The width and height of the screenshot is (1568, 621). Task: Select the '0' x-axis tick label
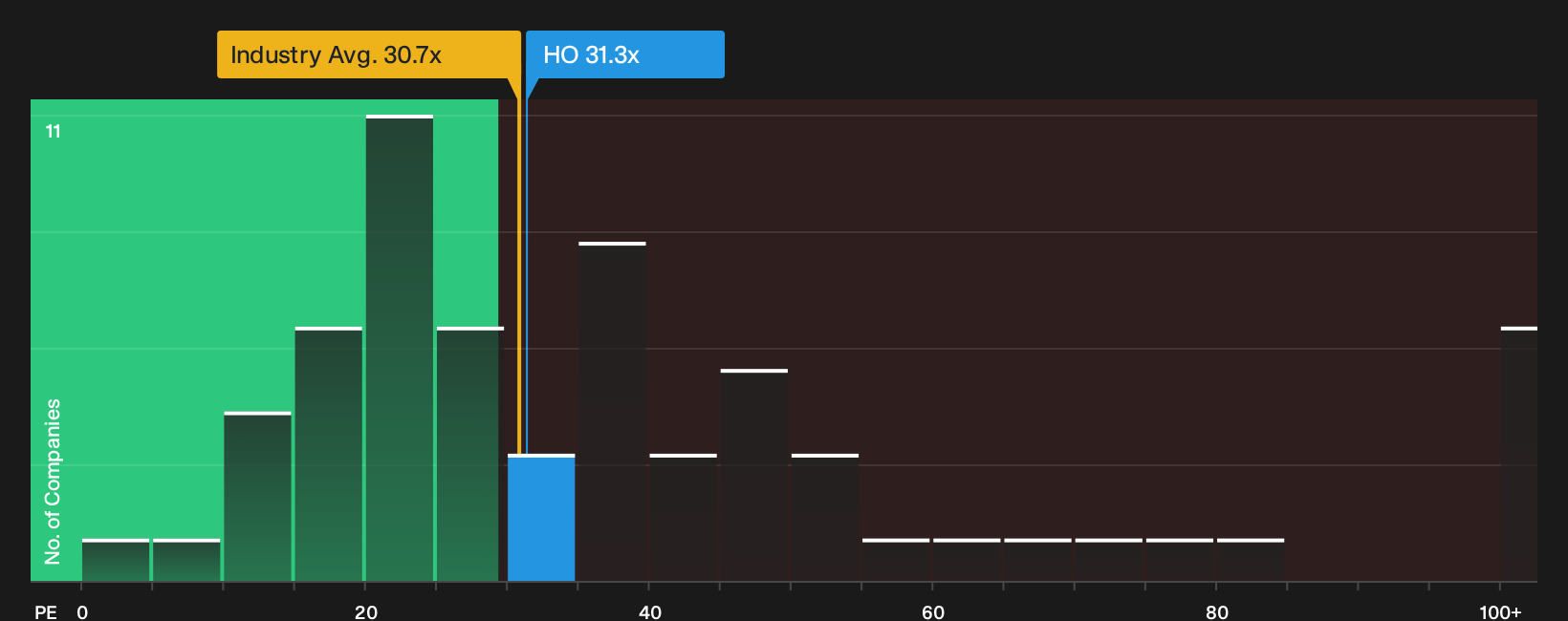(x=82, y=611)
